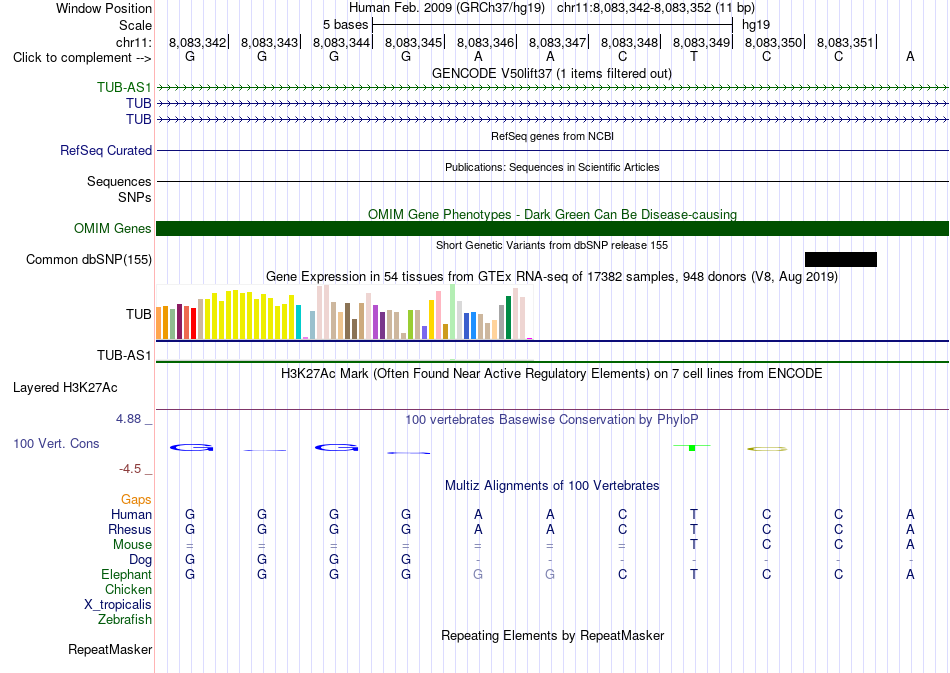Click the 8,083,345 ruler position

point(414,42)
